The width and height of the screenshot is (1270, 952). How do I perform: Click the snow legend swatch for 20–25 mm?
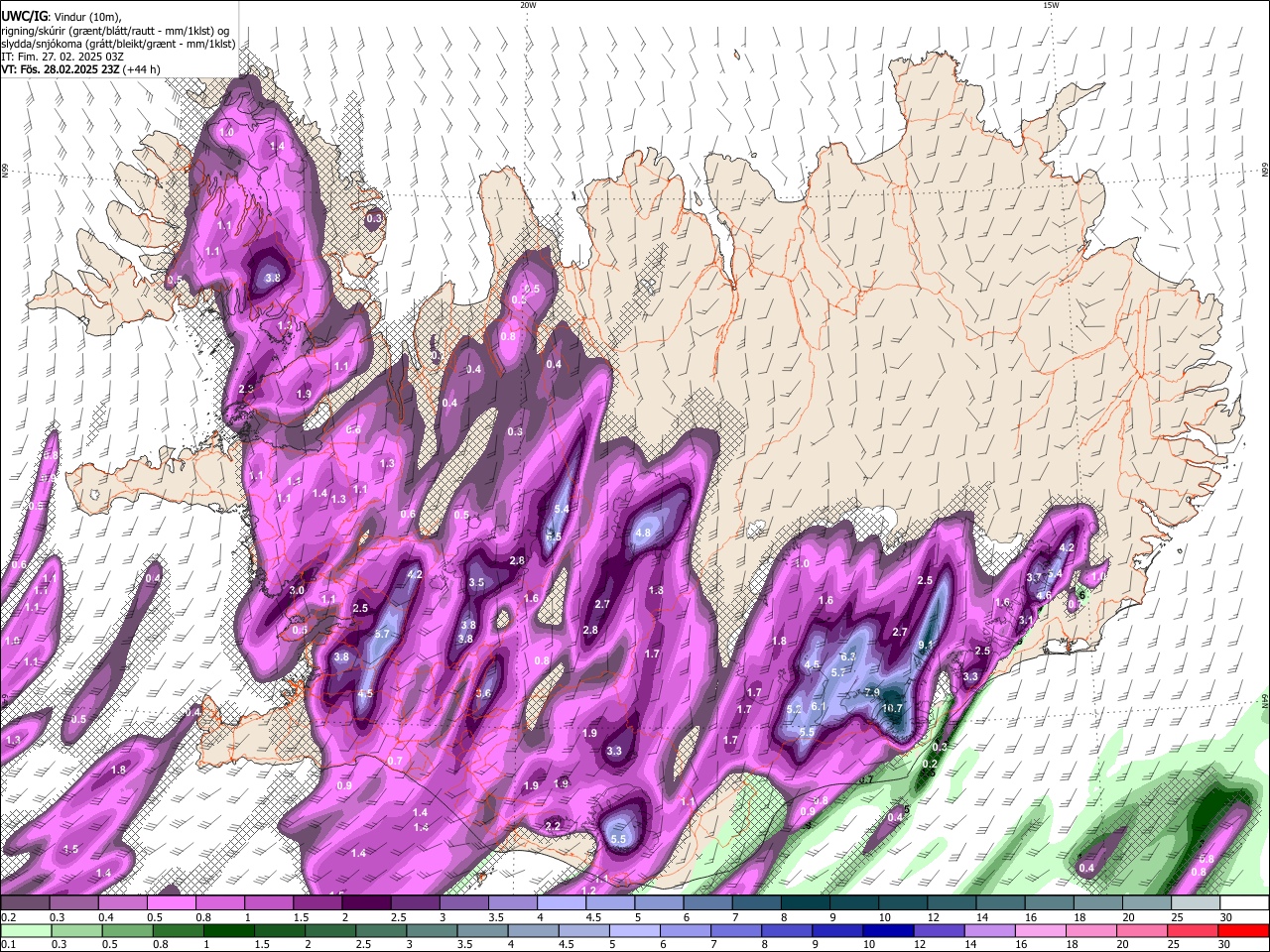click(x=1147, y=903)
